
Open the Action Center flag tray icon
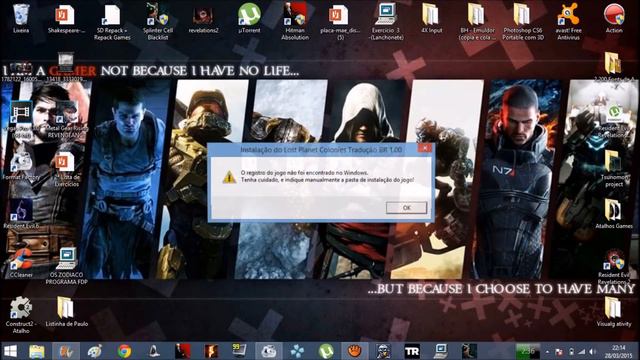[x=560, y=352]
